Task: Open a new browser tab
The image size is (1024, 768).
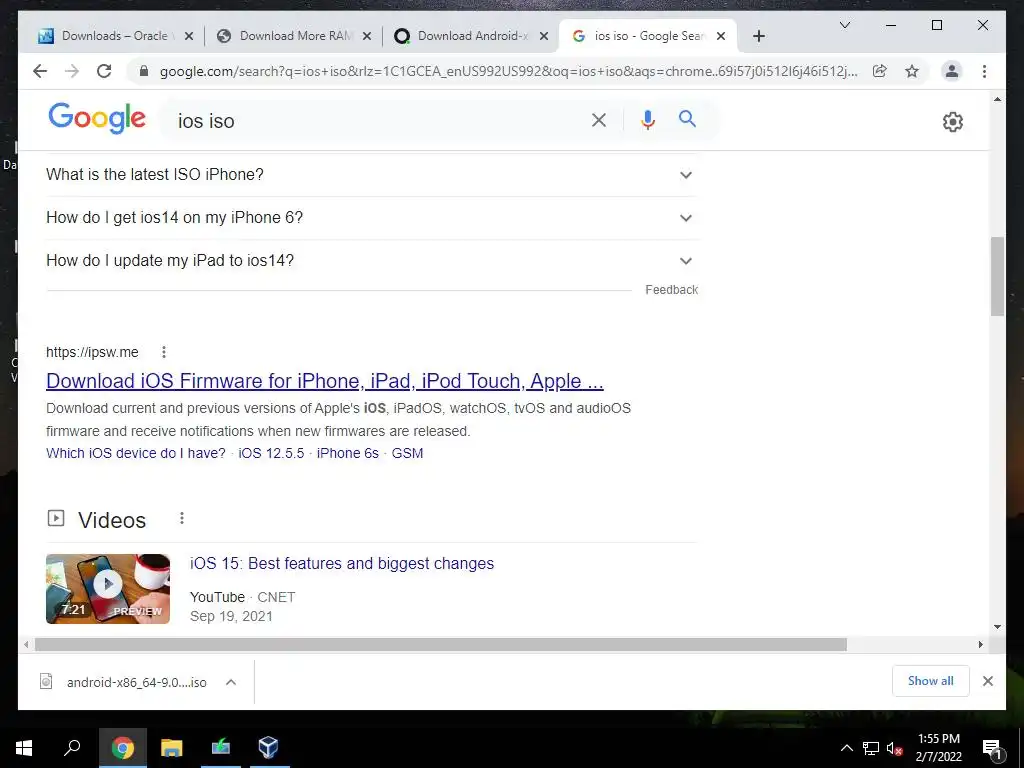Action: pyautogui.click(x=758, y=37)
